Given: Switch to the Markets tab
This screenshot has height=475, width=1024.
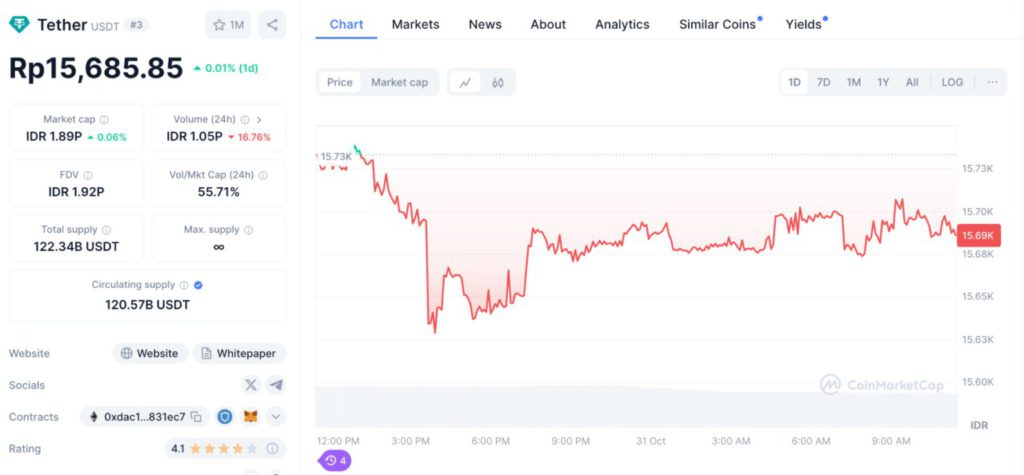Looking at the screenshot, I should (415, 24).
